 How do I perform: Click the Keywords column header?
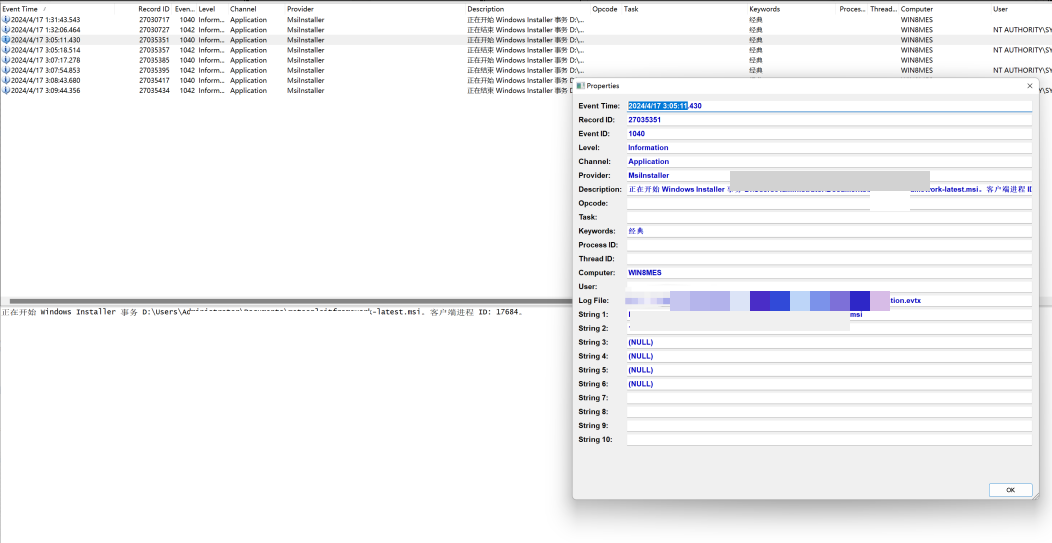click(764, 9)
